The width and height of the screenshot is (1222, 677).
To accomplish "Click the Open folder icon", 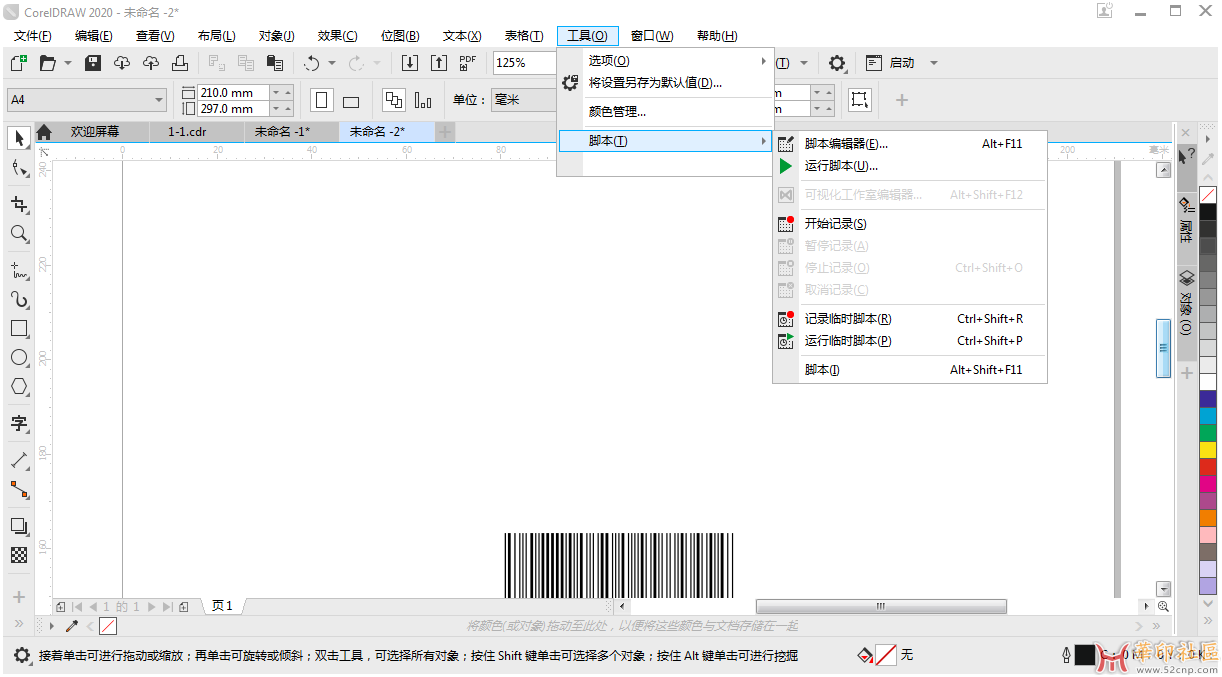I will (47, 63).
